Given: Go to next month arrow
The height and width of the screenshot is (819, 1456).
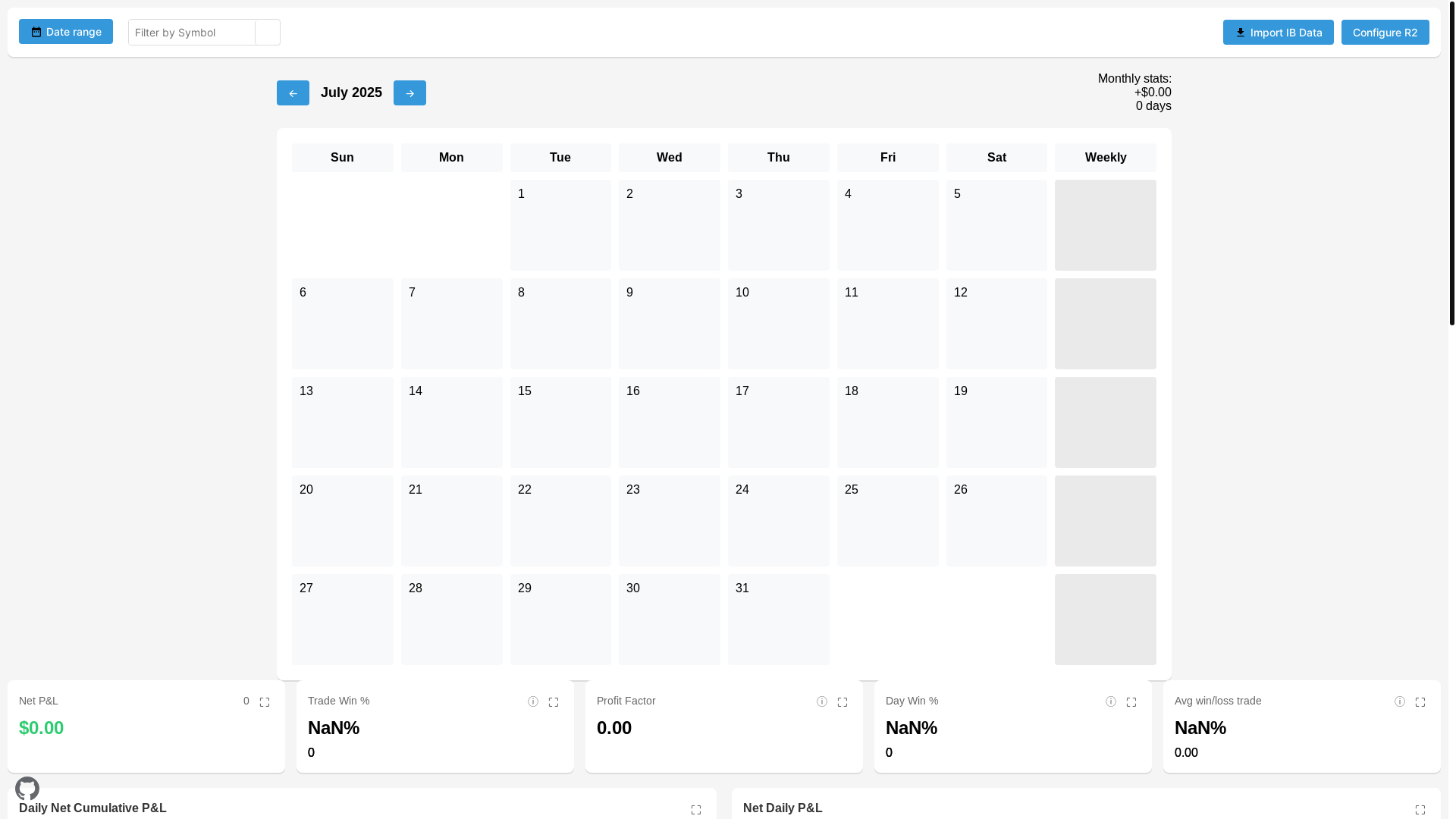Looking at the screenshot, I should (x=409, y=93).
